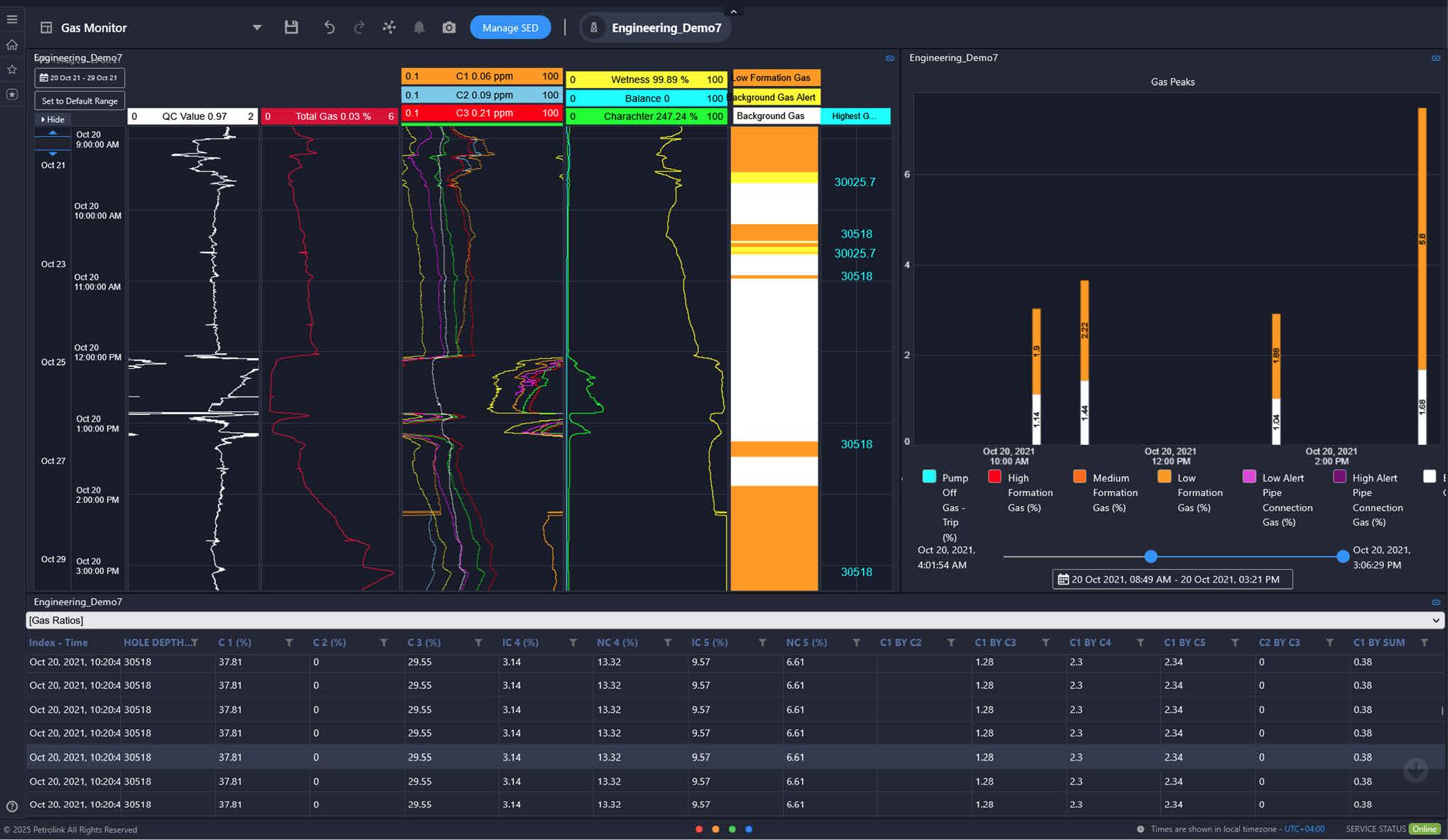Viewport: 1448px width, 840px height.
Task: Click the Home sidebar icon
Action: 12,45
